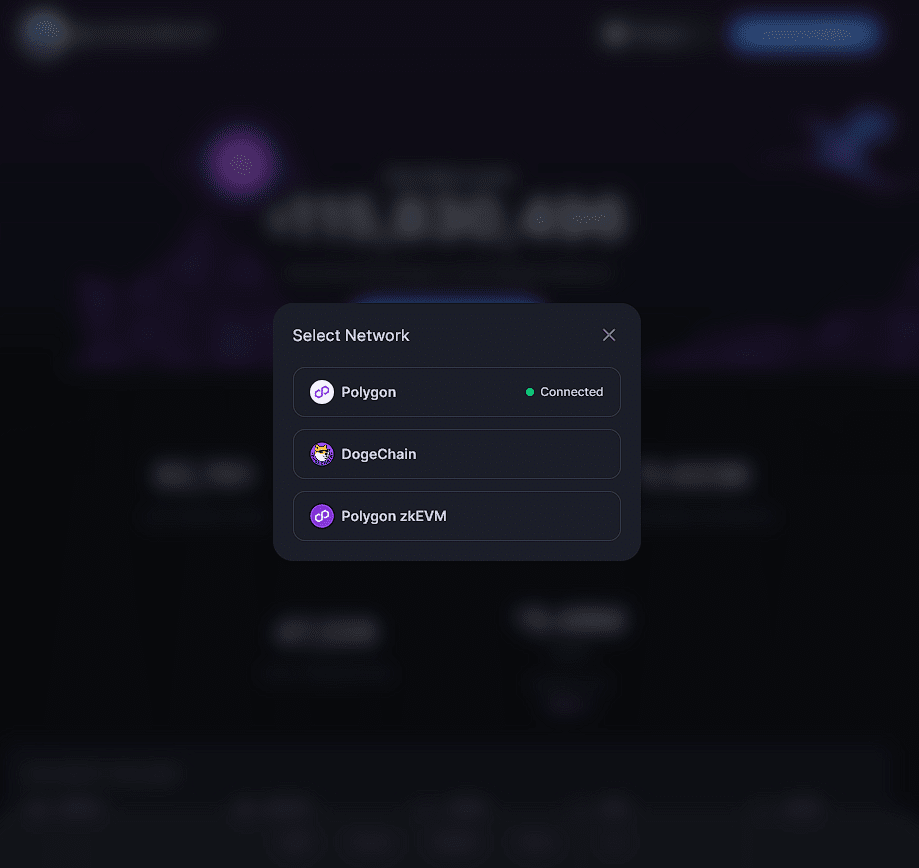The image size is (919, 868).
Task: Click the green connected status dot
Action: click(530, 392)
